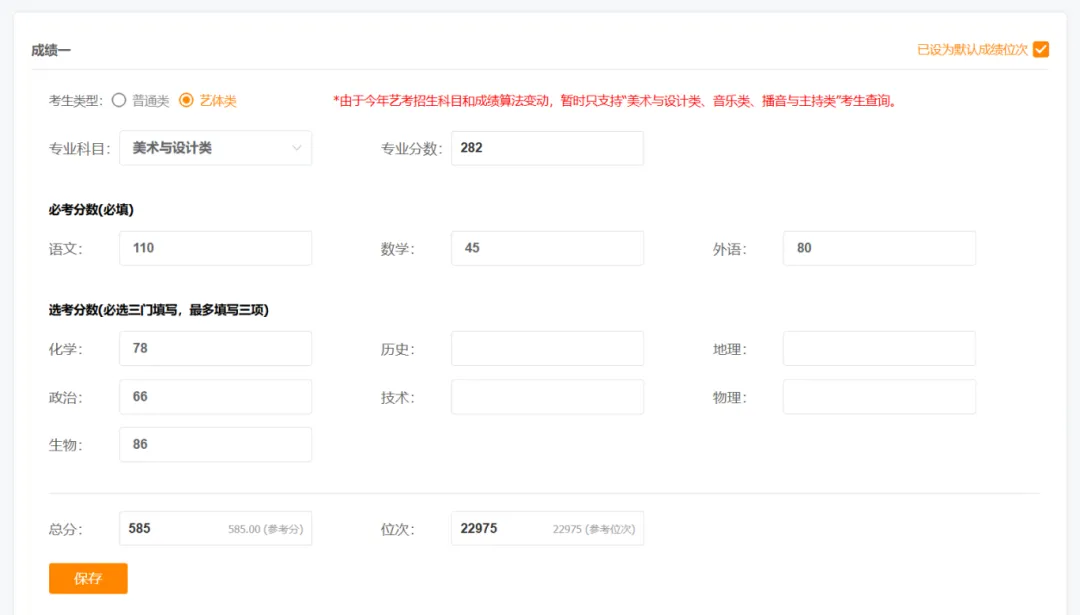
Task: Click the 专业分数 input showing 282
Action: pyautogui.click(x=546, y=147)
